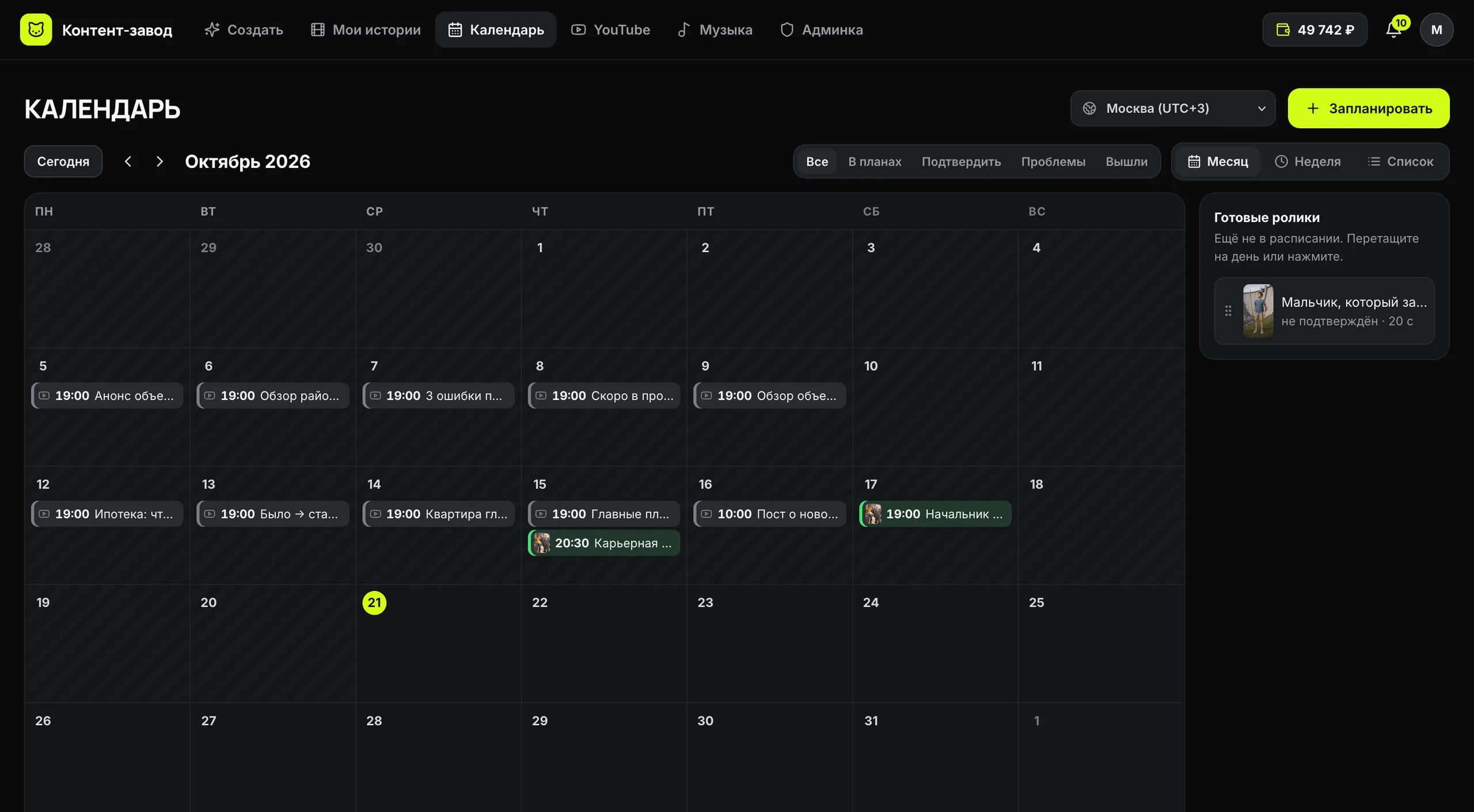The image size is (1474, 812).
Task: Open the Москва (UTC+3) timezone dropdown
Action: (1172, 108)
